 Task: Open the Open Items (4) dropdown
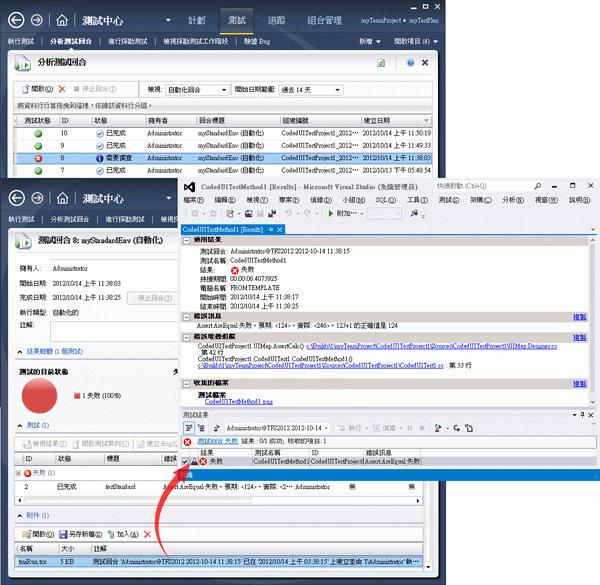point(416,41)
